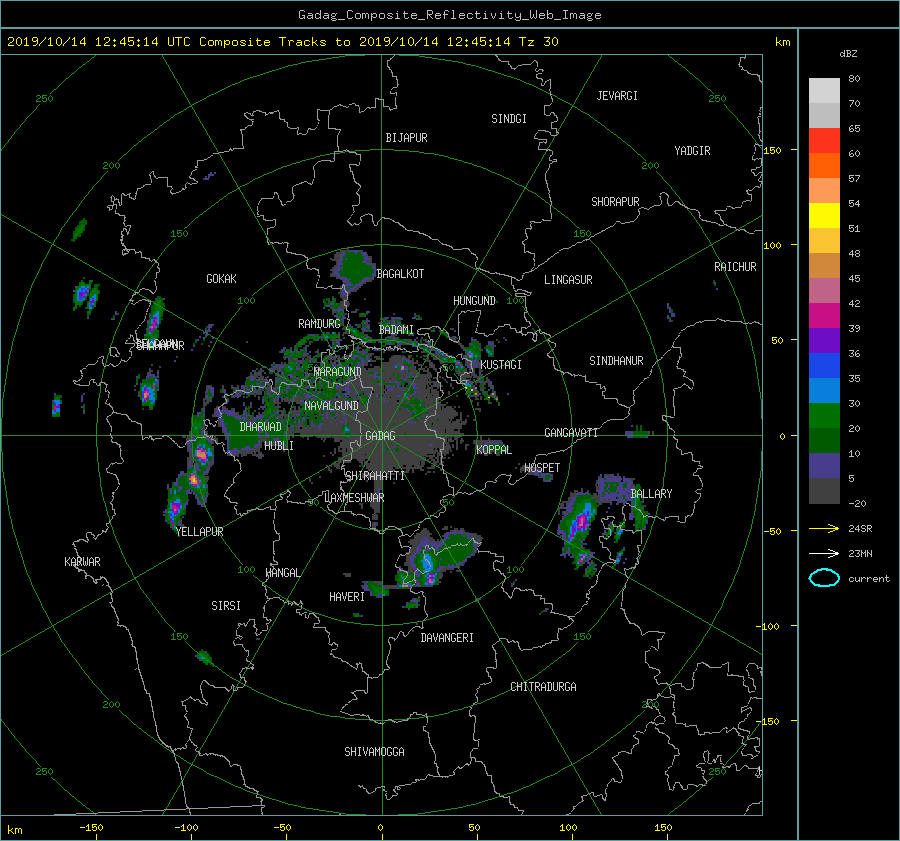Click the LAXMESHWAR label

(354, 498)
